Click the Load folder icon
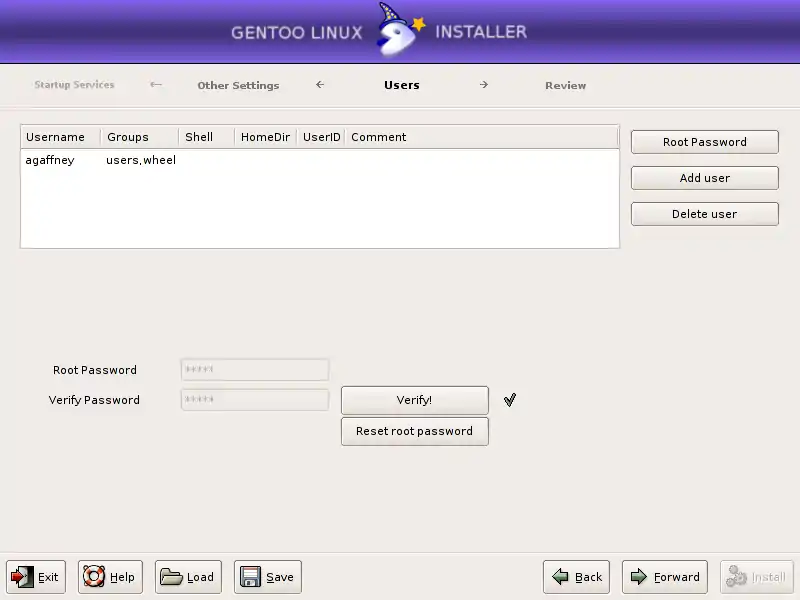 (171, 577)
